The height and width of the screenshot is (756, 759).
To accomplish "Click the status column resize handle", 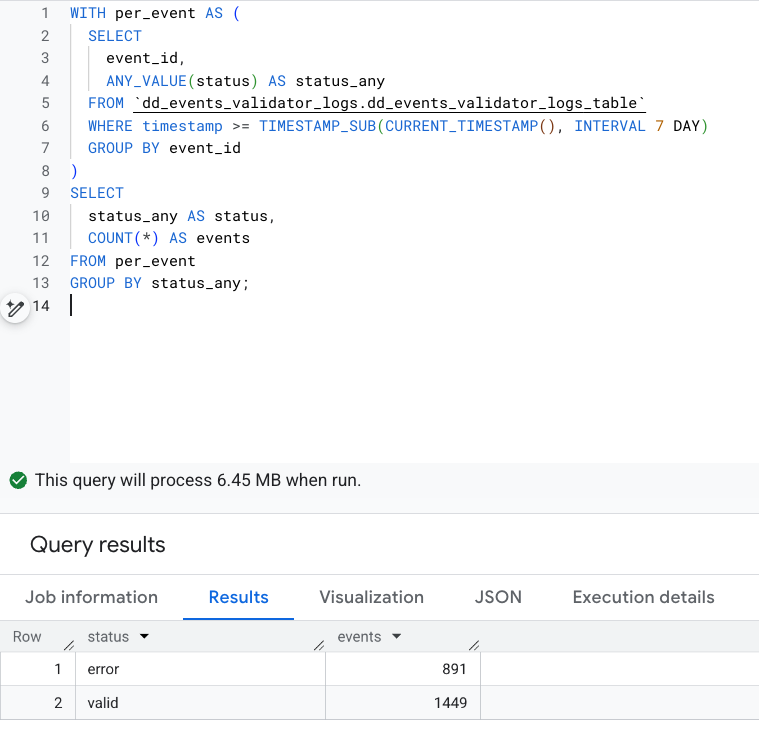I will point(319,645).
